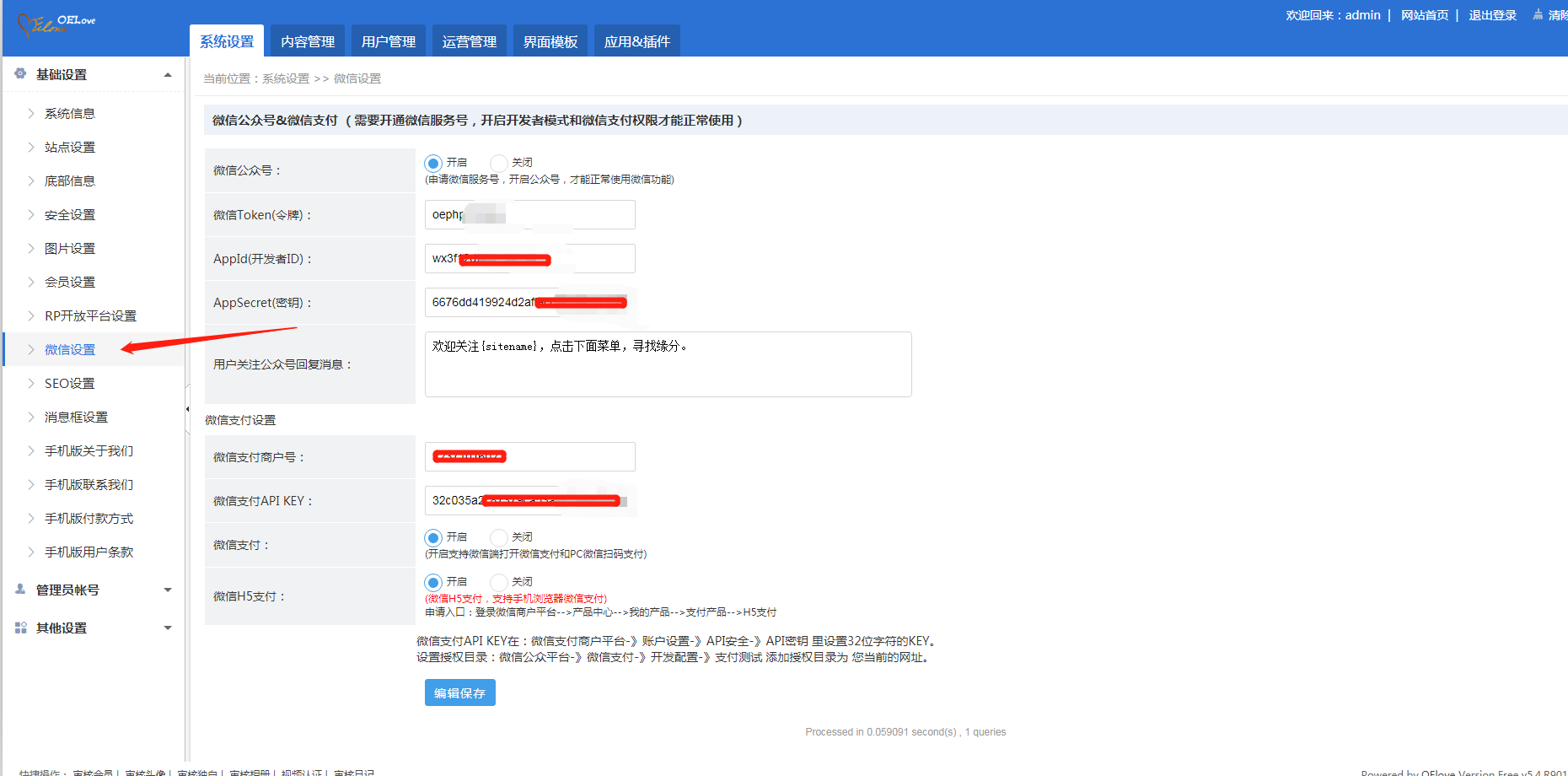
Task: Click the AppId(开发者ID) input field
Action: (530, 258)
